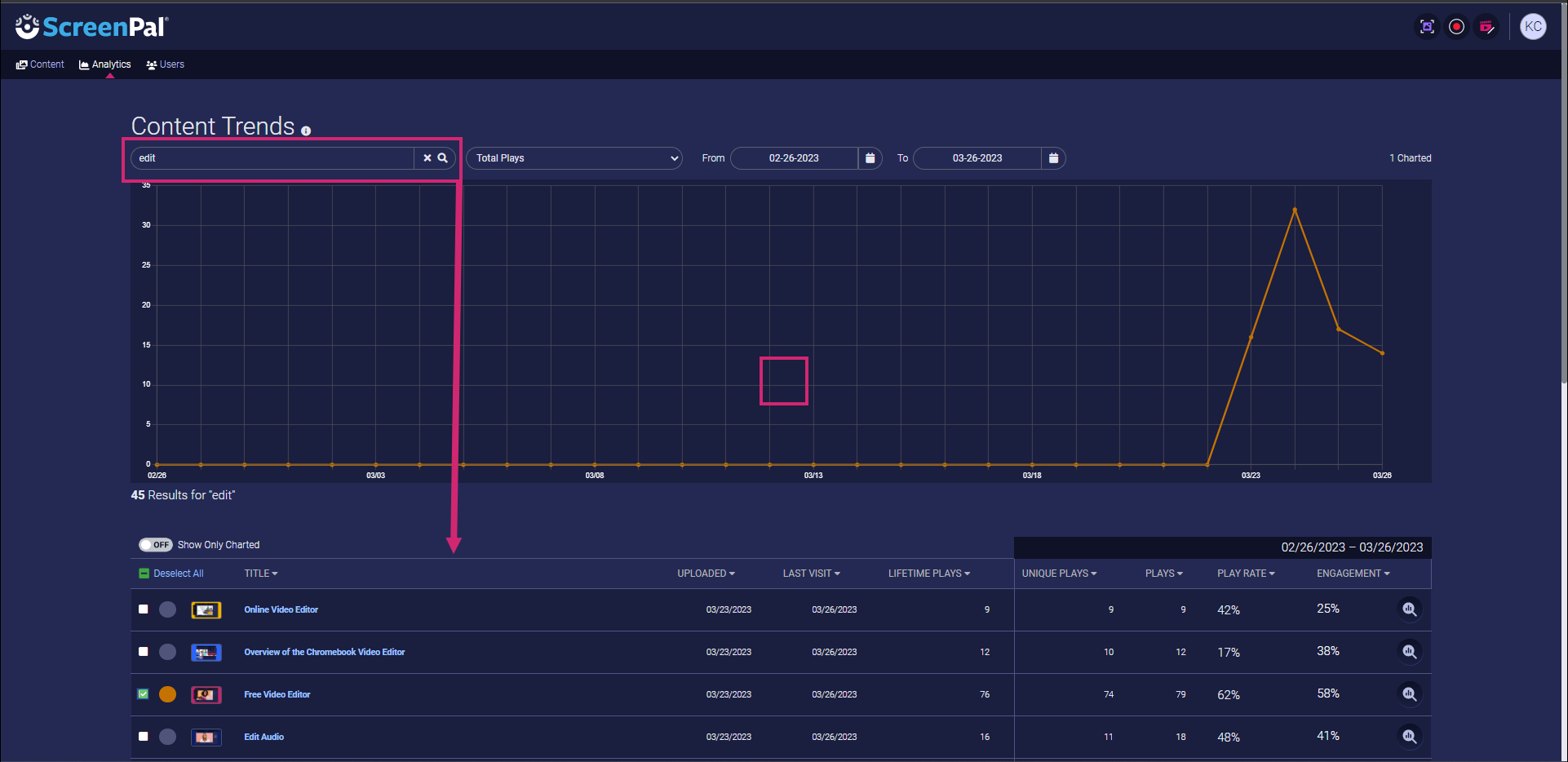Sort by ENGAGEMENT column
Viewport: 1568px width, 762px height.
1353,574
